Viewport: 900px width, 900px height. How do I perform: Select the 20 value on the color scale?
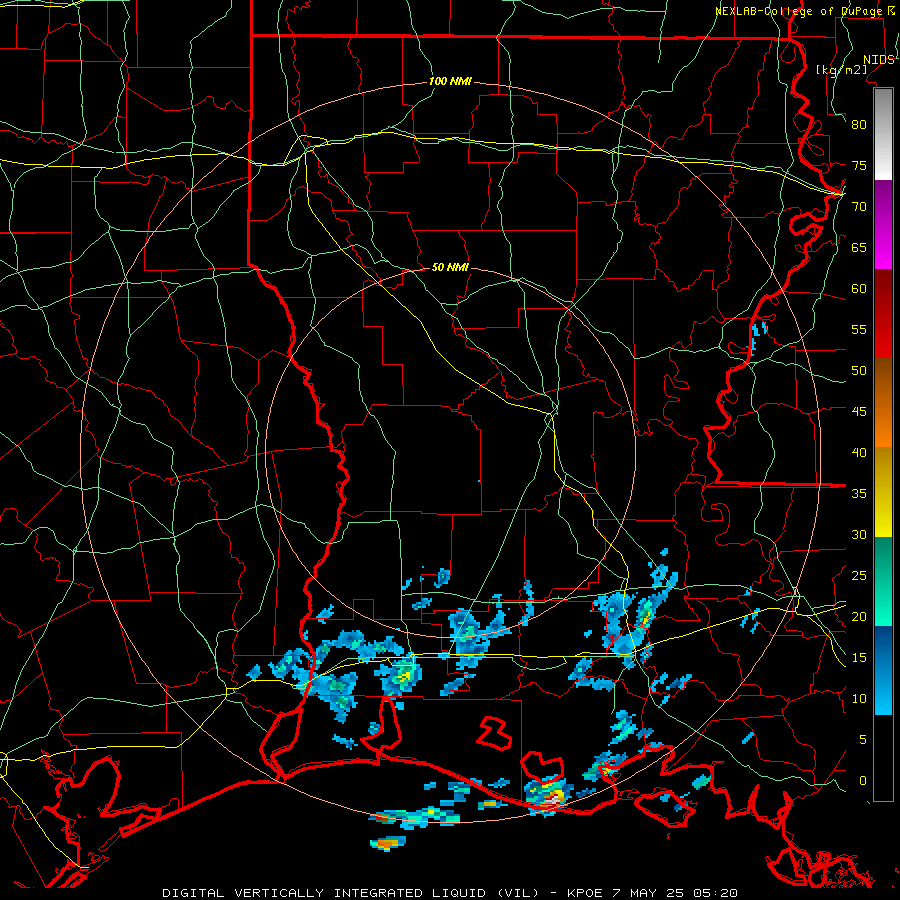coord(859,616)
